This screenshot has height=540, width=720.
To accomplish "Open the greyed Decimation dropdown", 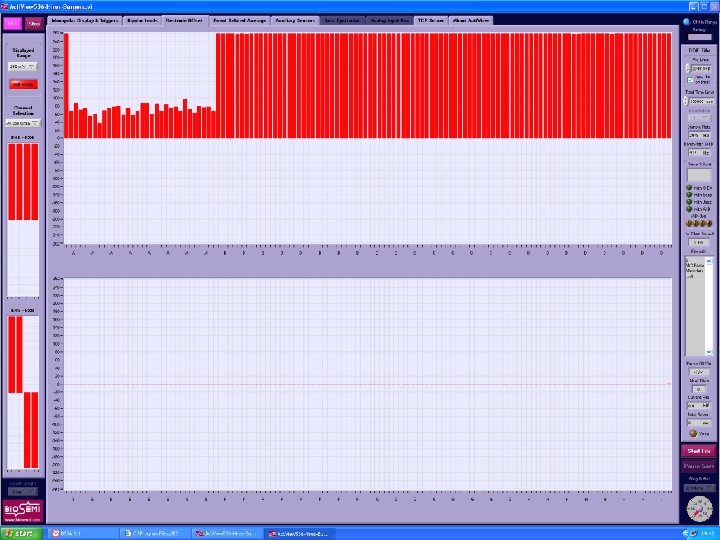I will point(699,118).
